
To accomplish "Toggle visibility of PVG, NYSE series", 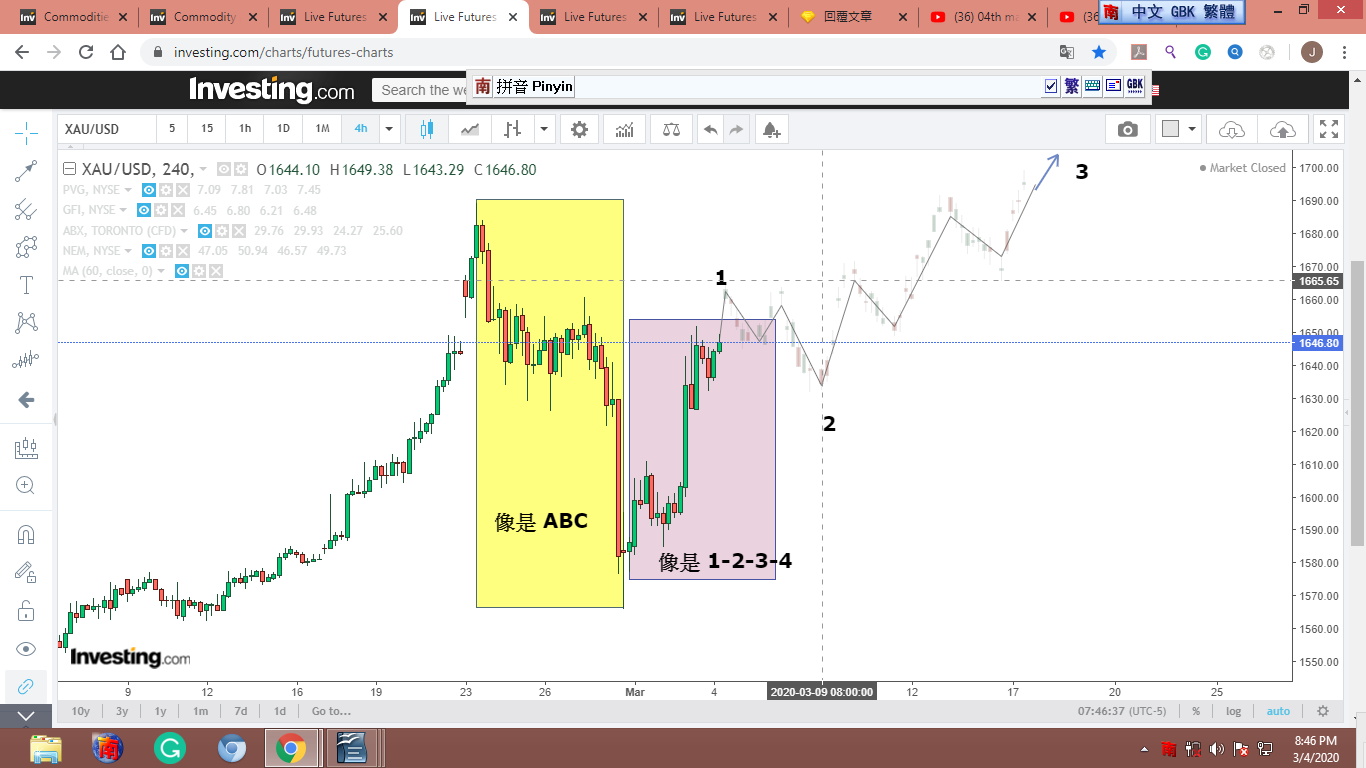I will click(x=148, y=190).
